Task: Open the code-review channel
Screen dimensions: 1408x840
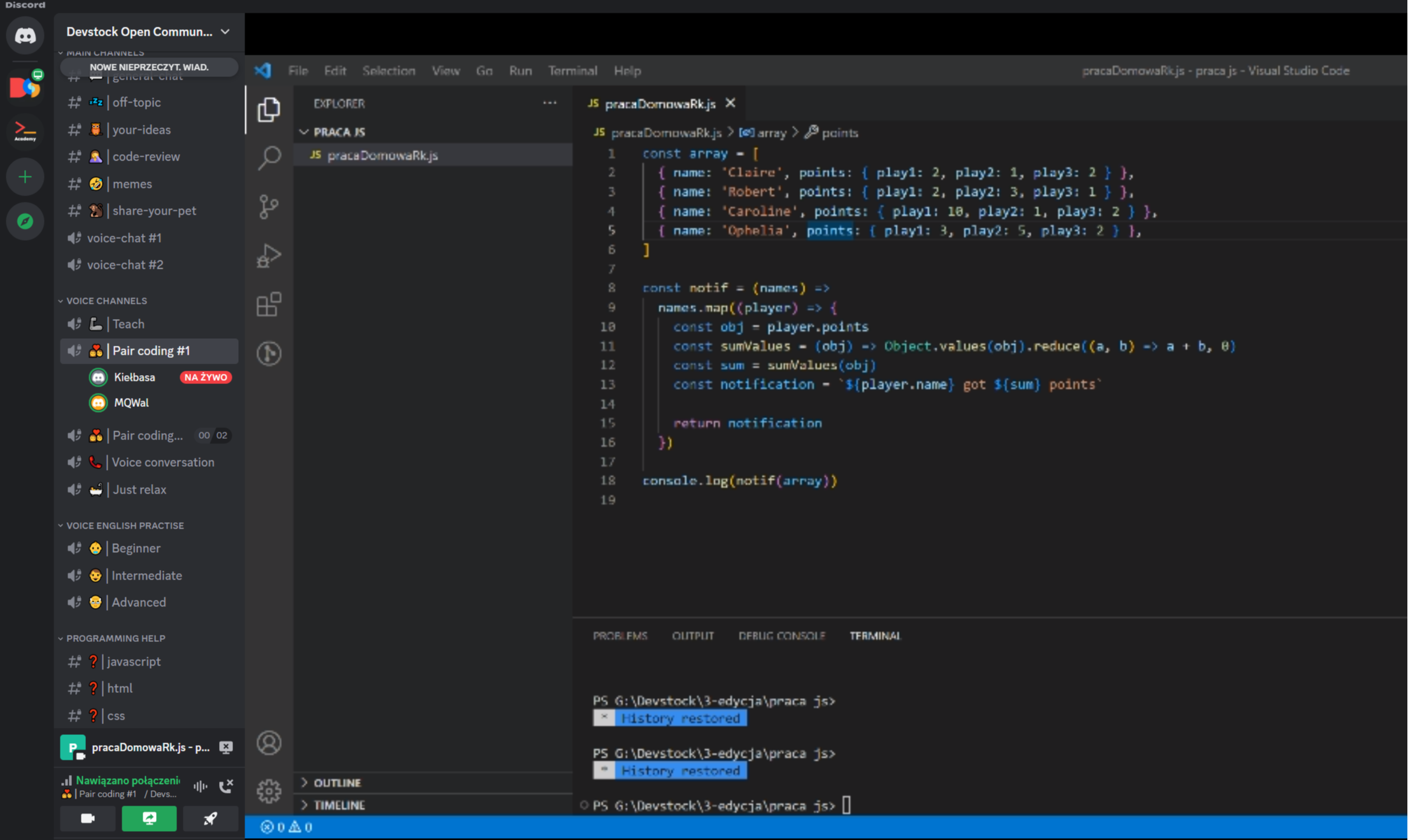Action: [146, 157]
